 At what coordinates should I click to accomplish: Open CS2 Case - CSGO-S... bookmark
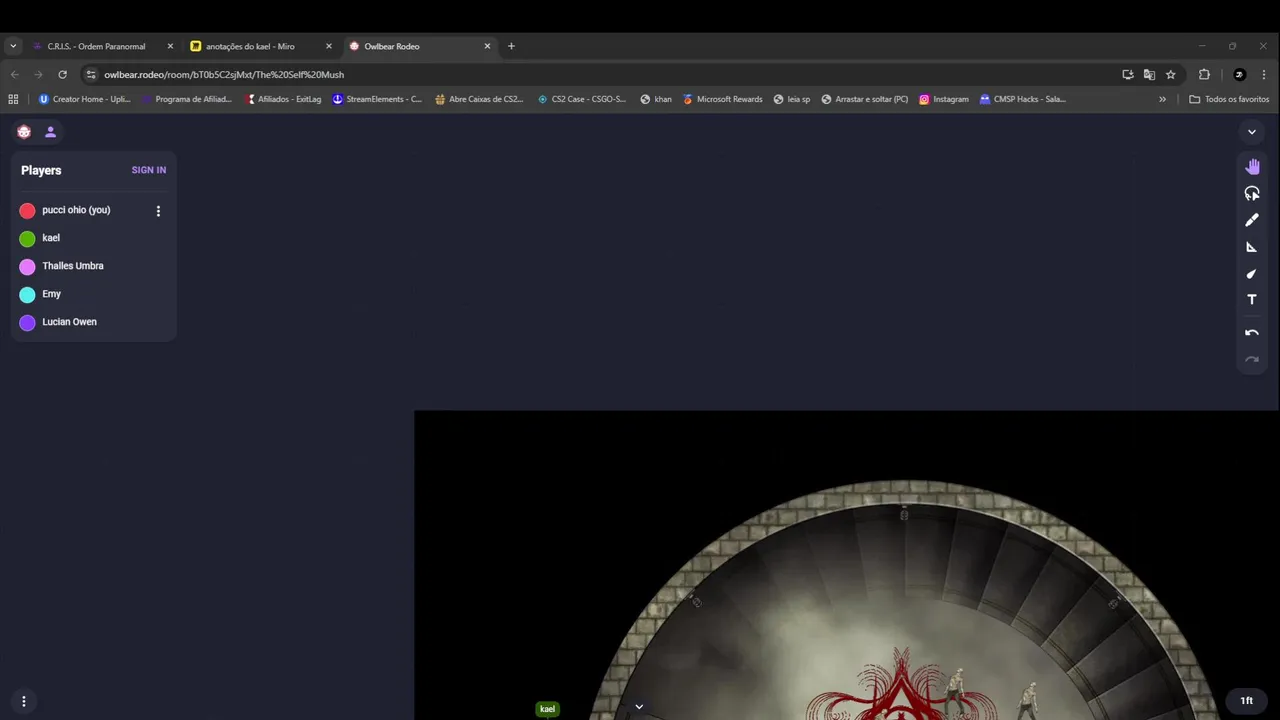coord(582,99)
